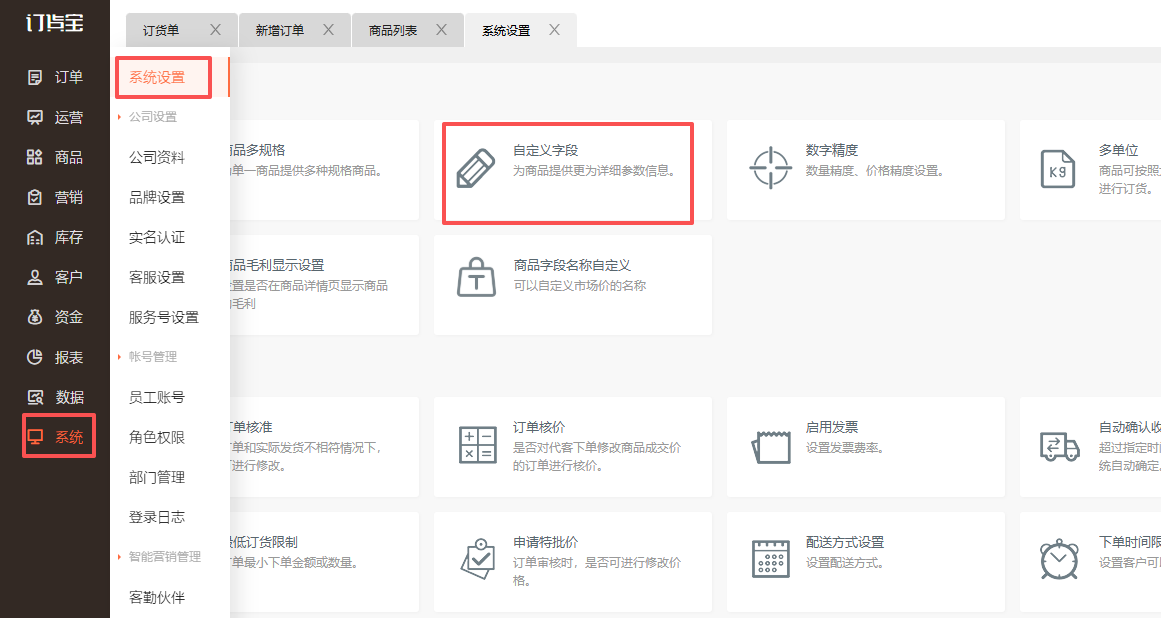Close the 订货单 tab
Image resolution: width=1161 pixels, height=618 pixels.
point(215,30)
